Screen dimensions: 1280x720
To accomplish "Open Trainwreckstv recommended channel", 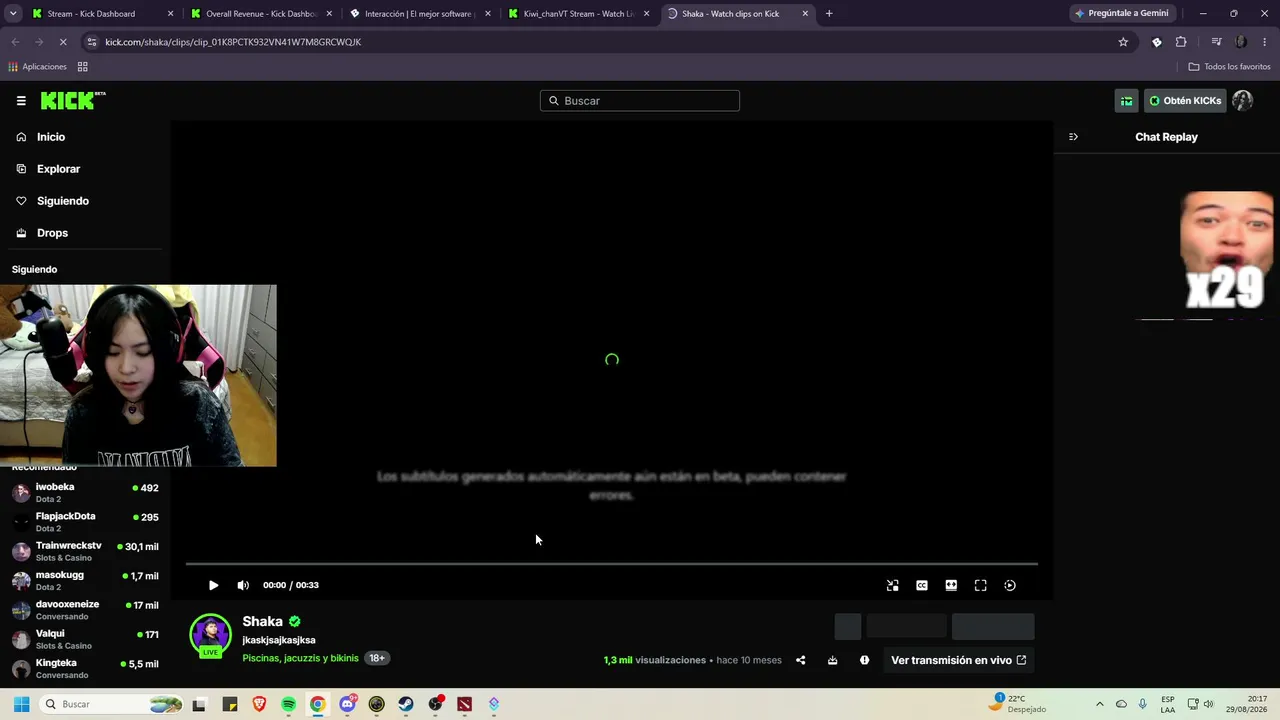I will pyautogui.click(x=85, y=551).
